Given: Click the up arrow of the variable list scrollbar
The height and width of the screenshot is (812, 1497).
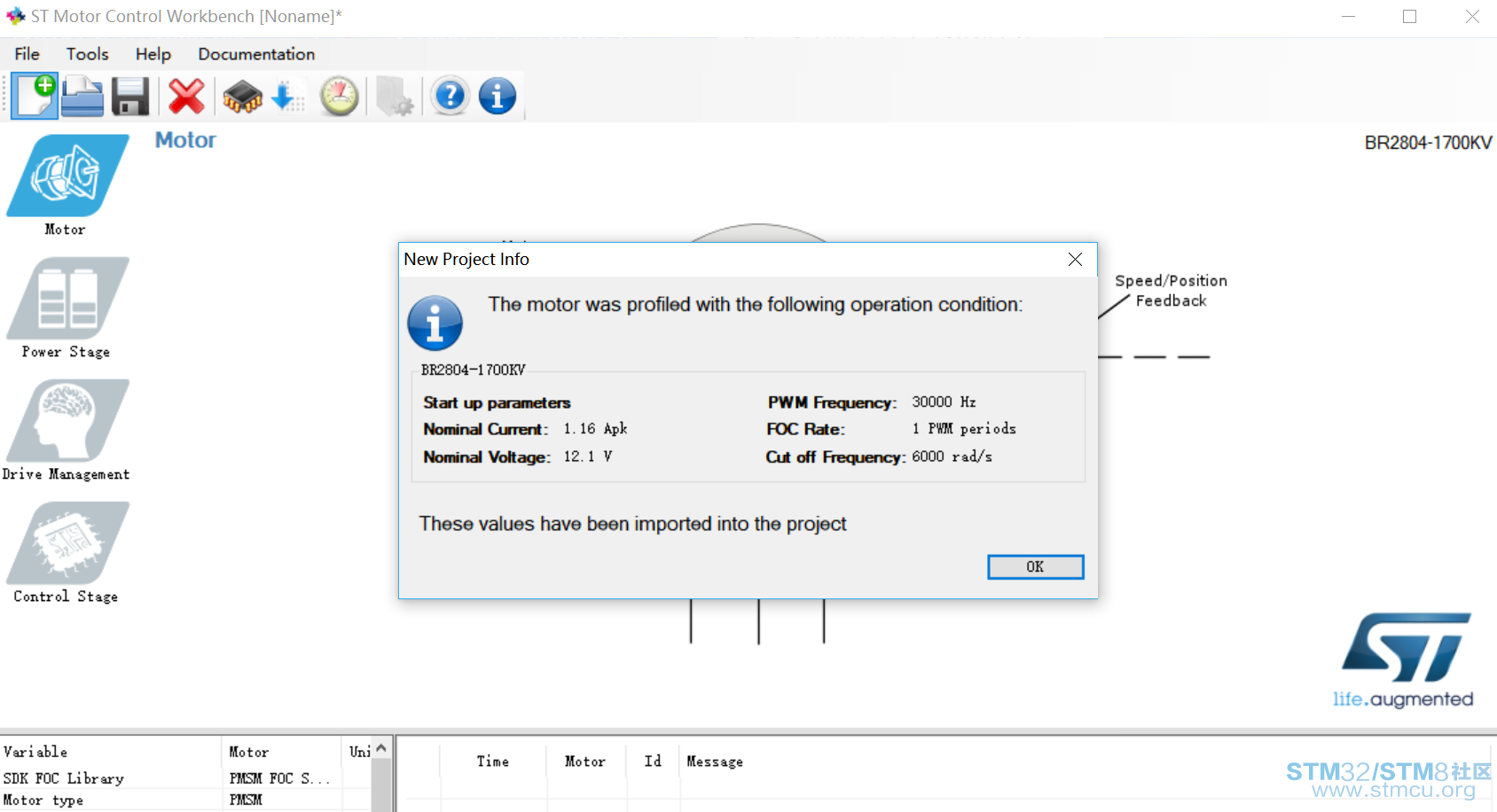Looking at the screenshot, I should coord(381,749).
